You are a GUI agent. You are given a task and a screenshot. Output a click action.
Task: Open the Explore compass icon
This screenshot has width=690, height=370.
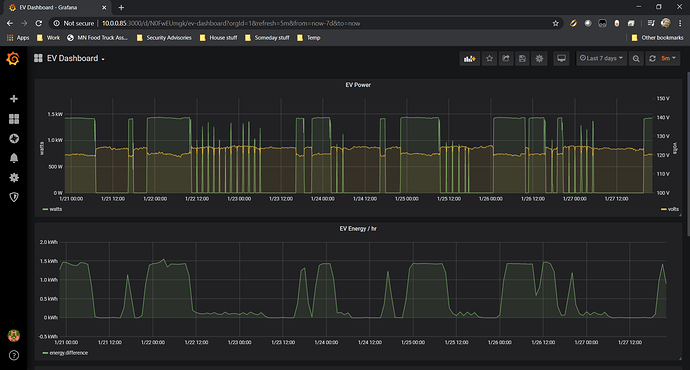(x=14, y=139)
